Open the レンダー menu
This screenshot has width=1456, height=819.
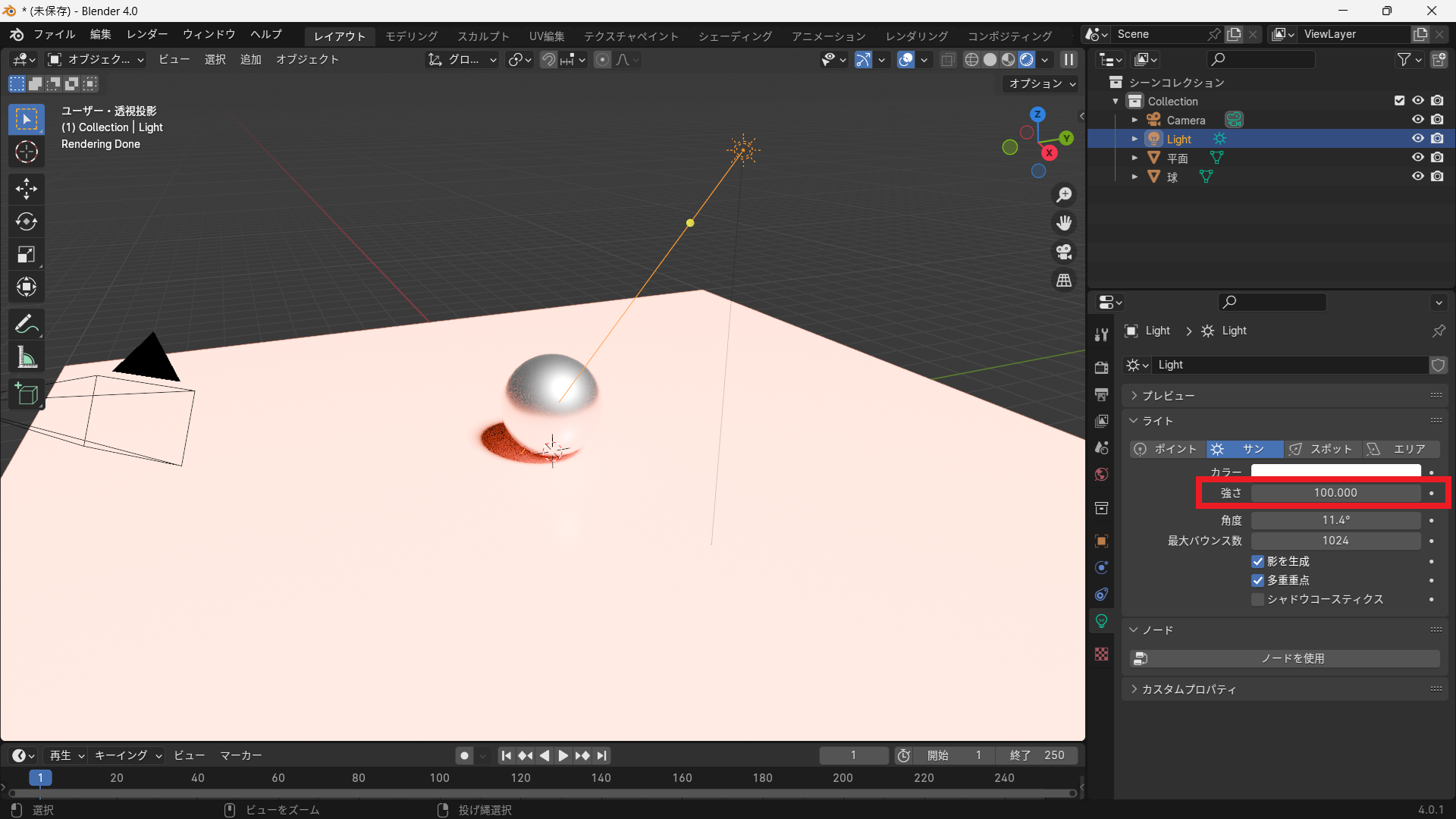(147, 34)
